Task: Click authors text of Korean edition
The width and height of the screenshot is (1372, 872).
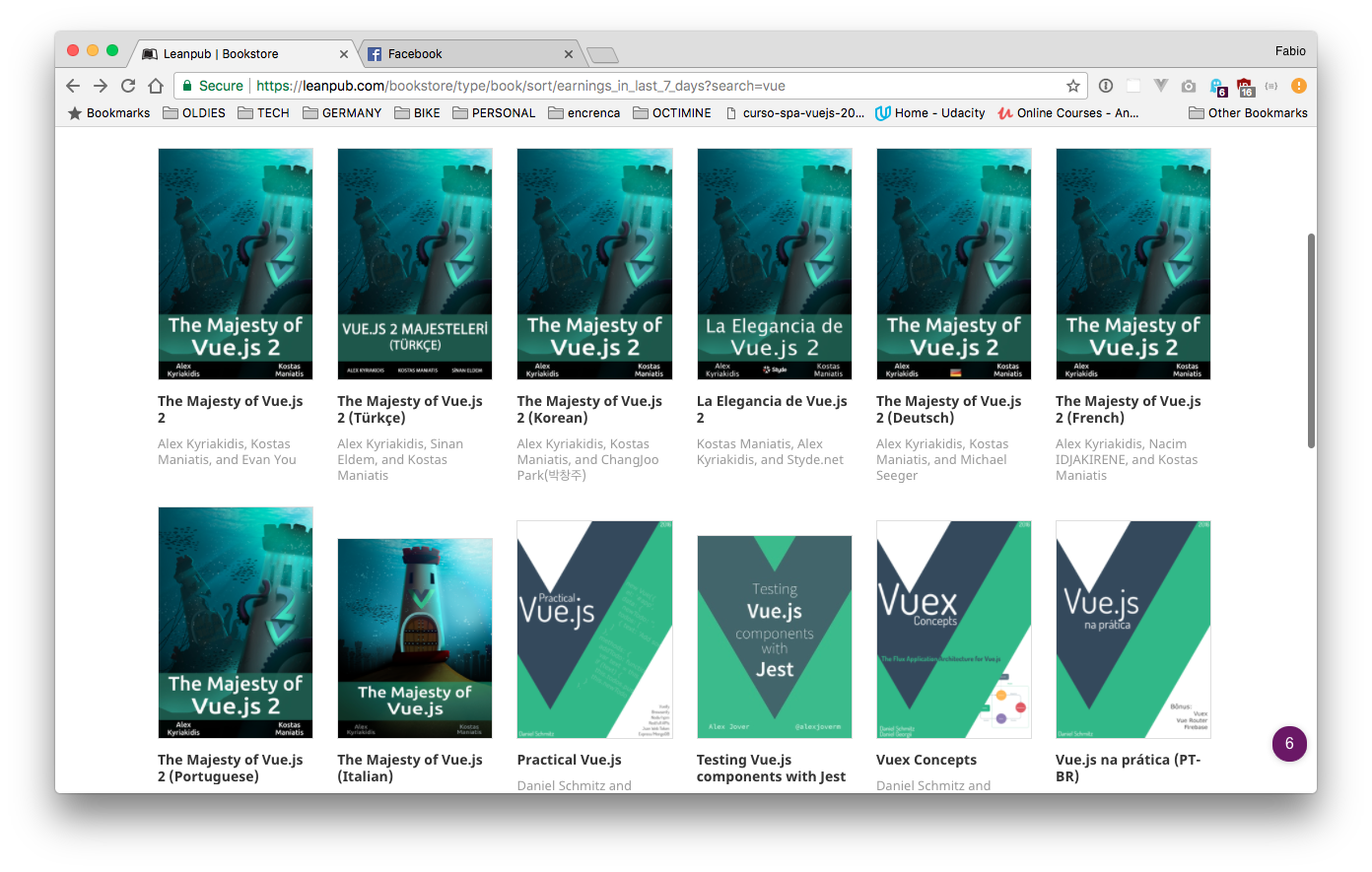Action: coord(588,460)
